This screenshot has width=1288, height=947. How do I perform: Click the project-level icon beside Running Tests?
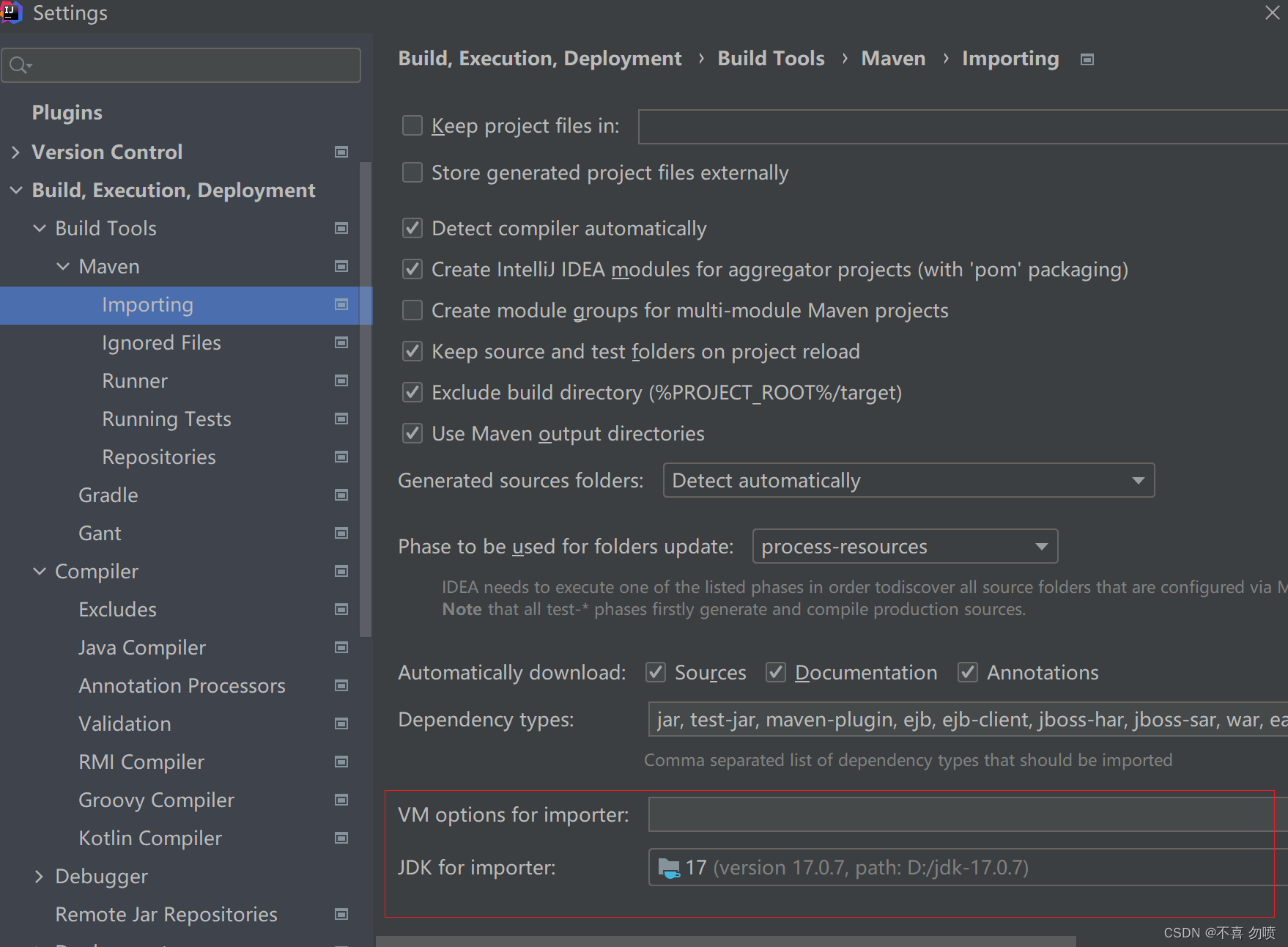point(341,419)
